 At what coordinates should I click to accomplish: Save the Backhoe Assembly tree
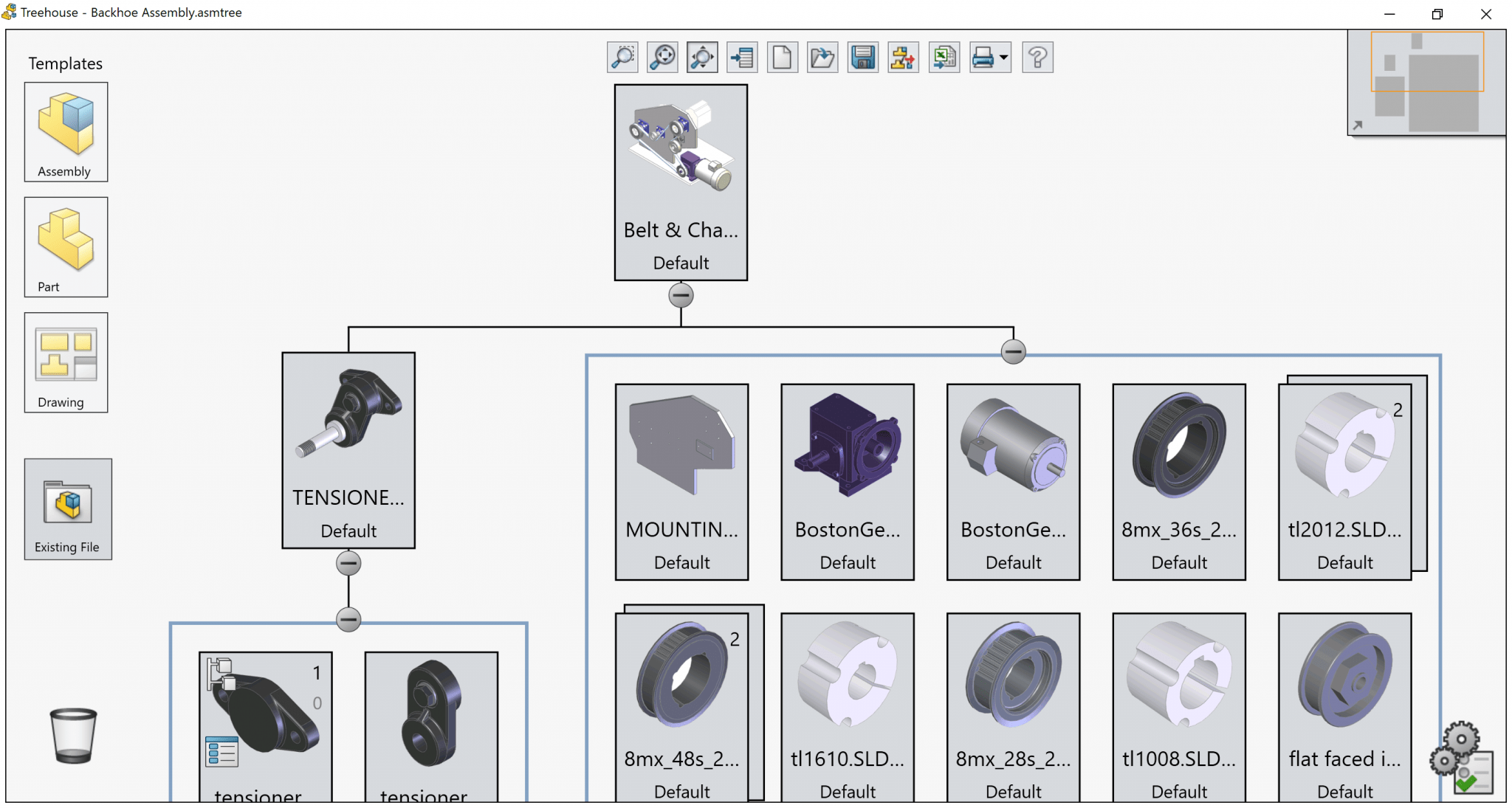point(862,57)
